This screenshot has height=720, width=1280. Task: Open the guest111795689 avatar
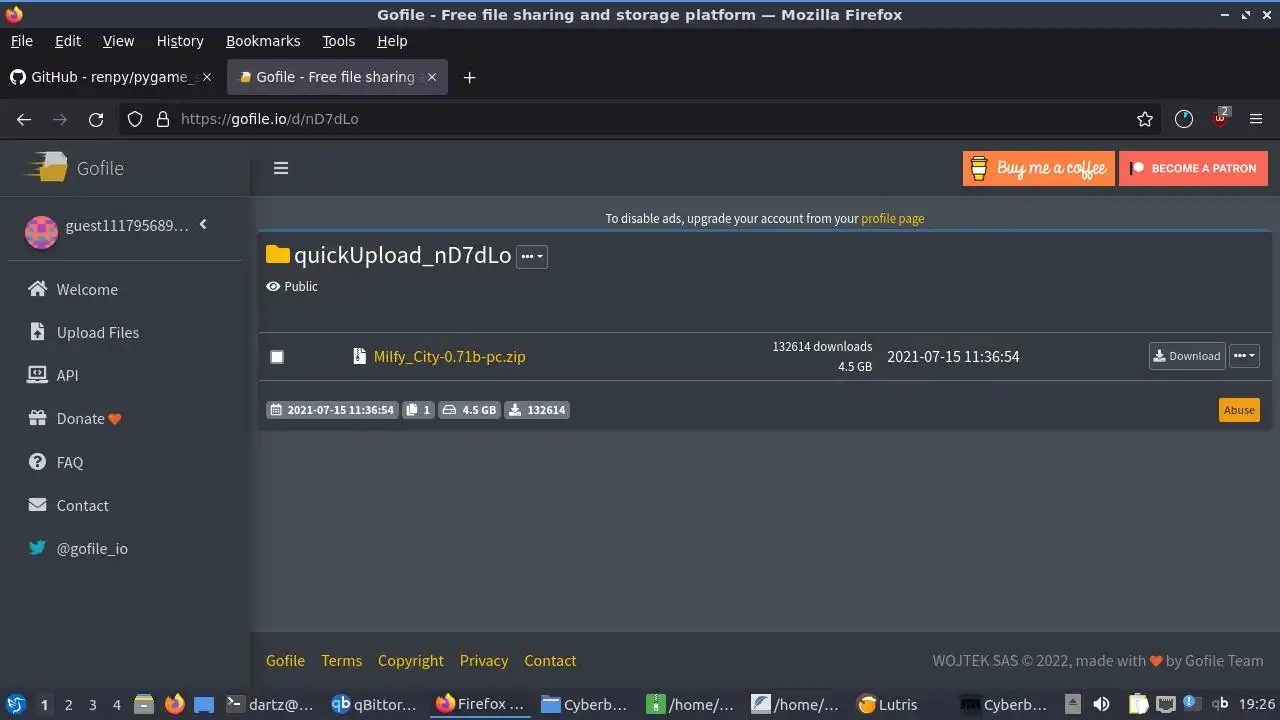coord(41,232)
